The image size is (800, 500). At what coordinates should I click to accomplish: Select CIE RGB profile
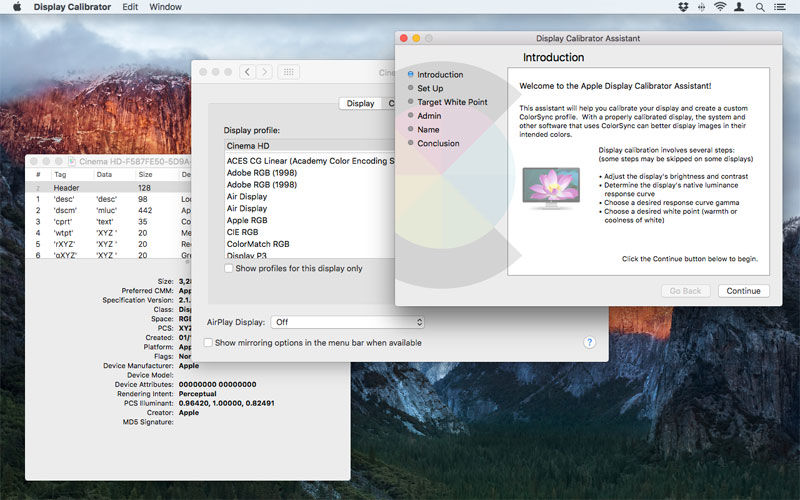coord(310,232)
